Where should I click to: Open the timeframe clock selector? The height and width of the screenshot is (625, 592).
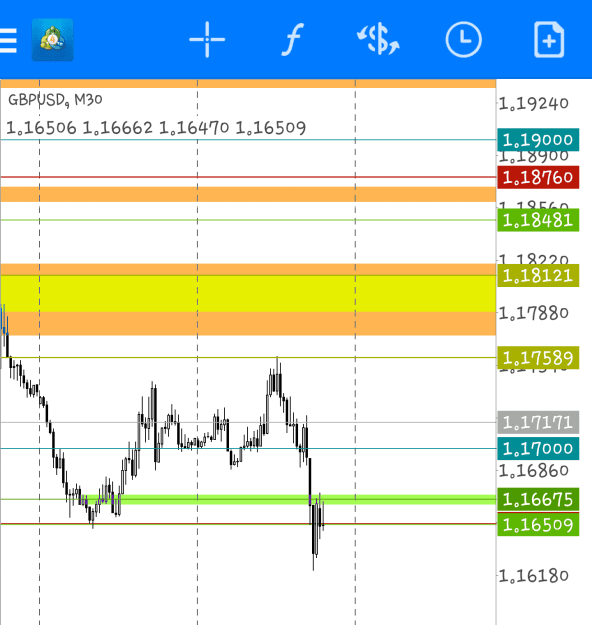pyautogui.click(x=463, y=40)
